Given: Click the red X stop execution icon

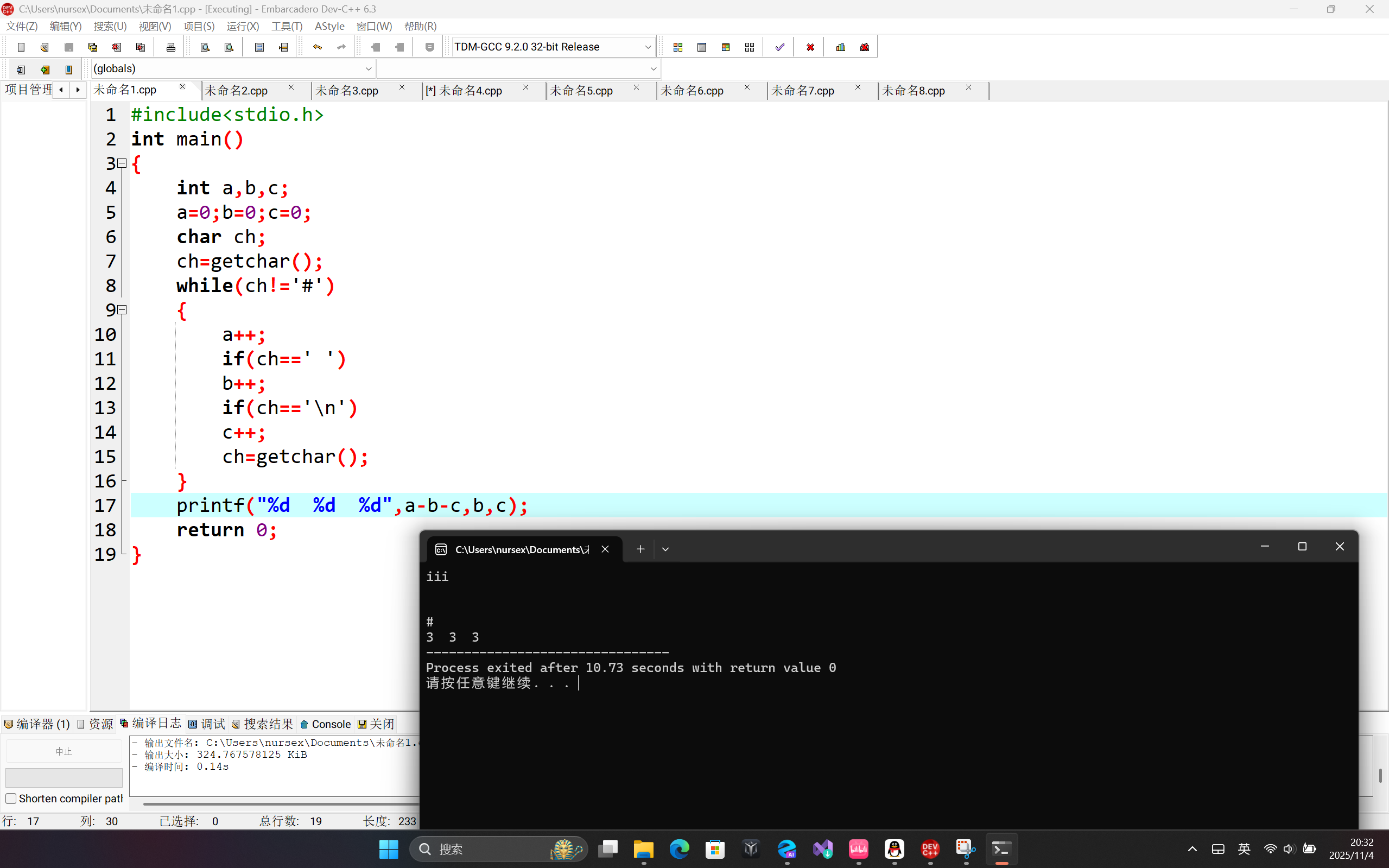Looking at the screenshot, I should click(810, 47).
